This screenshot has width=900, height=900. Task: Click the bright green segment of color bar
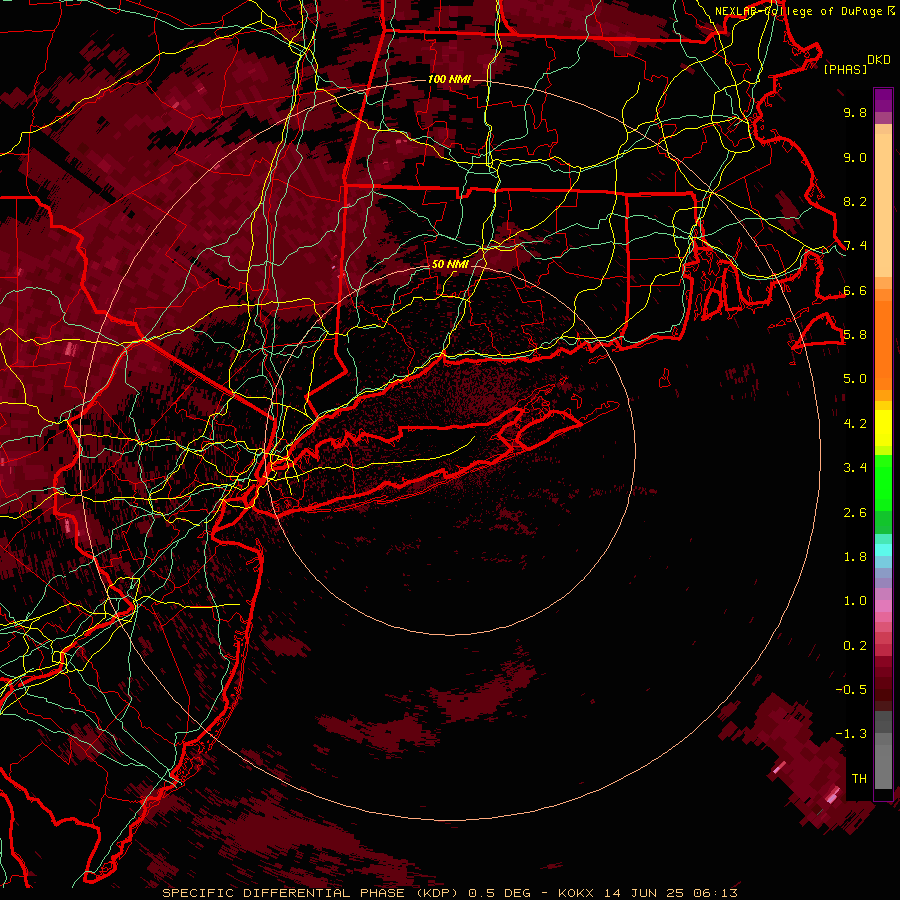point(883,482)
